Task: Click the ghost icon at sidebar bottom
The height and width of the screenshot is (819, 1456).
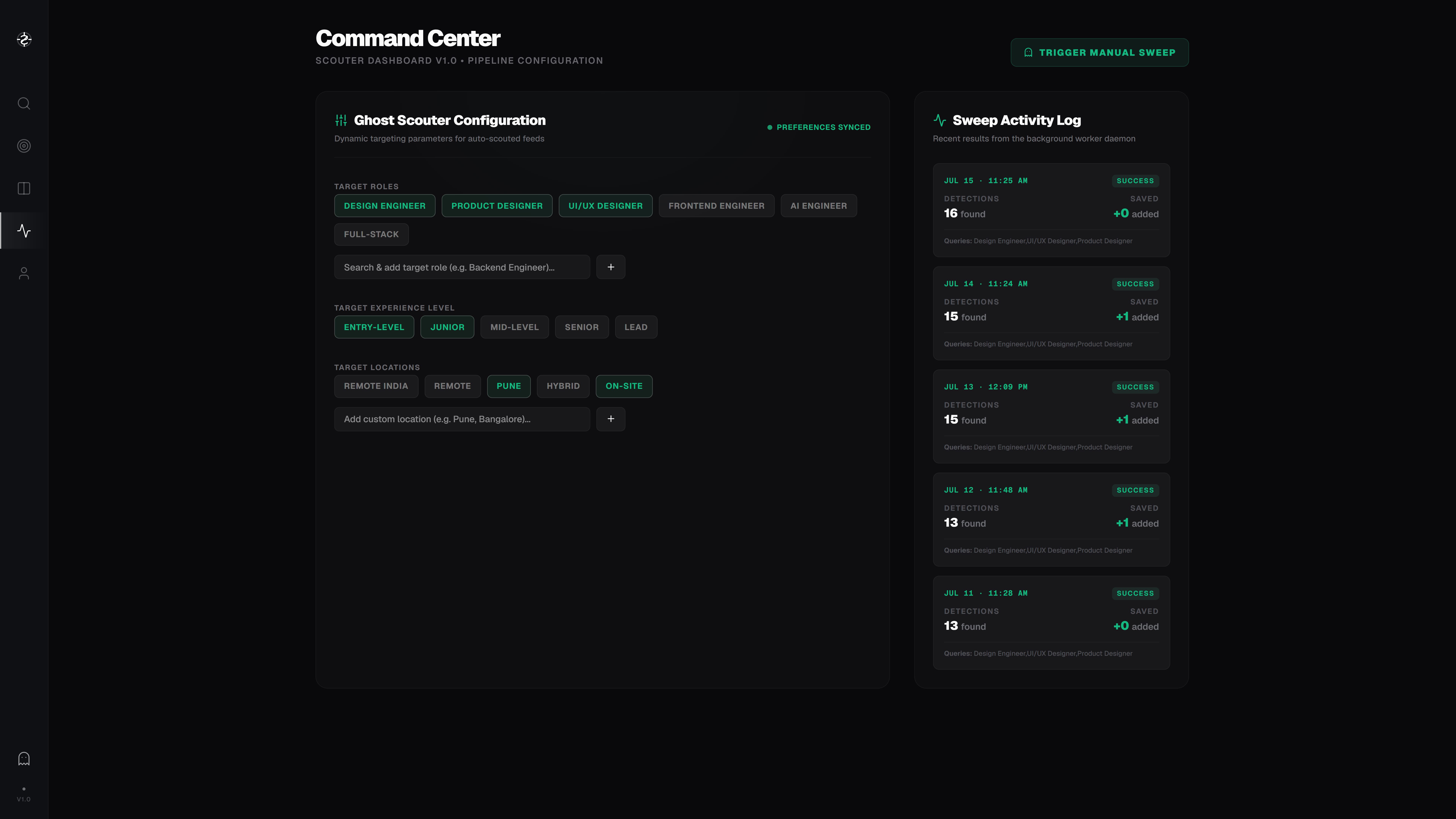Action: coord(24,759)
